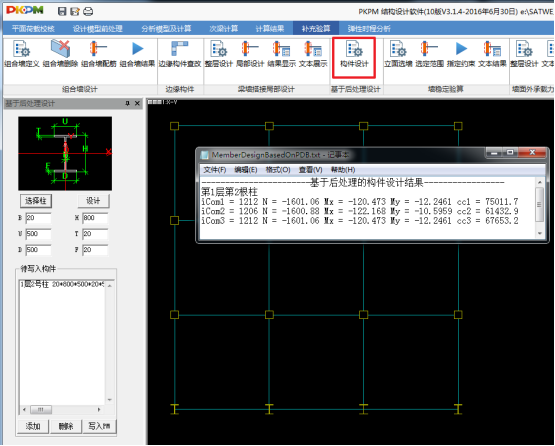Open Notepad 查看(V) menu
The height and width of the screenshot is (446, 555).
tap(310, 170)
